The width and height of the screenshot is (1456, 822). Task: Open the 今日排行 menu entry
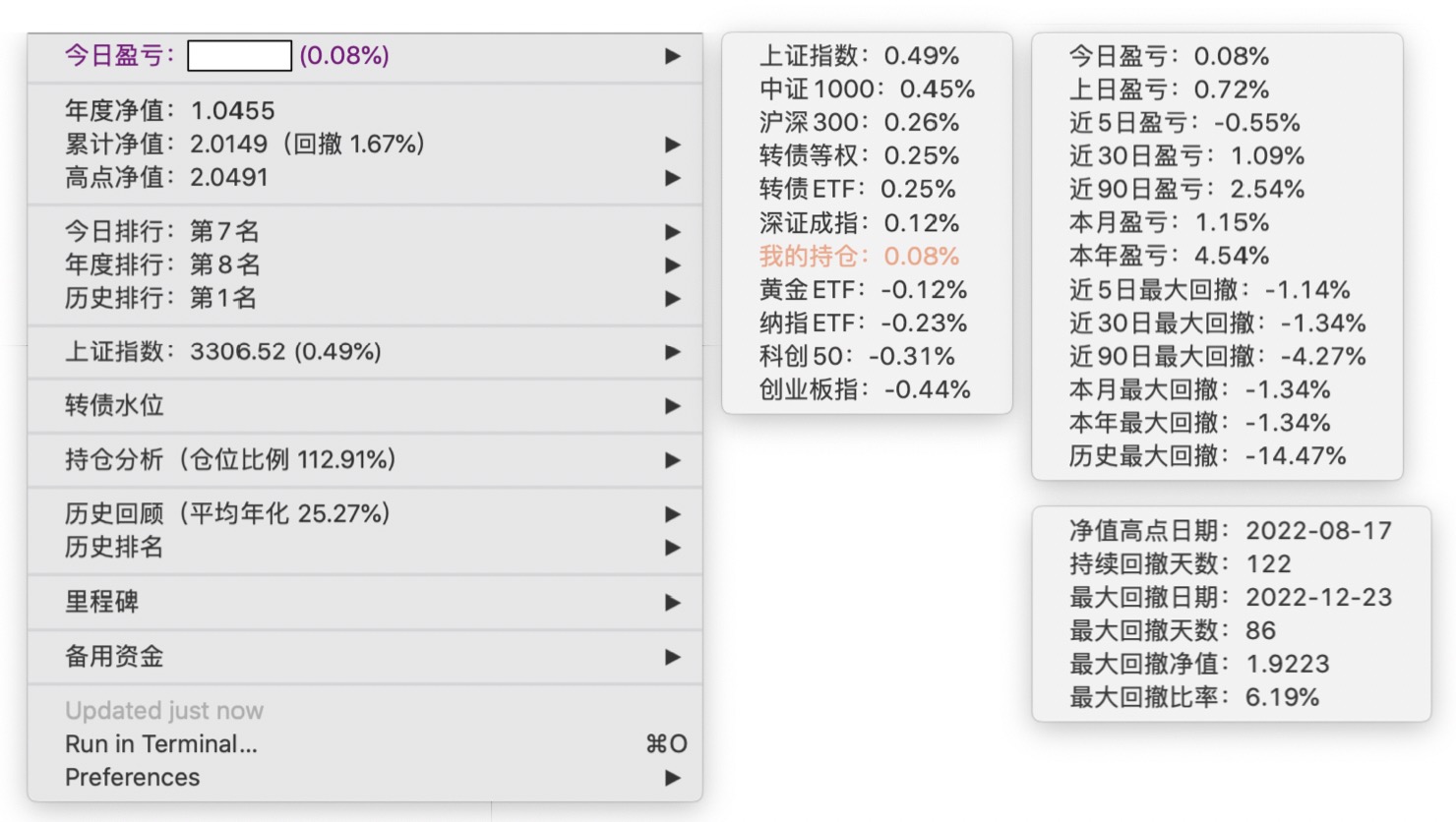[x=163, y=232]
